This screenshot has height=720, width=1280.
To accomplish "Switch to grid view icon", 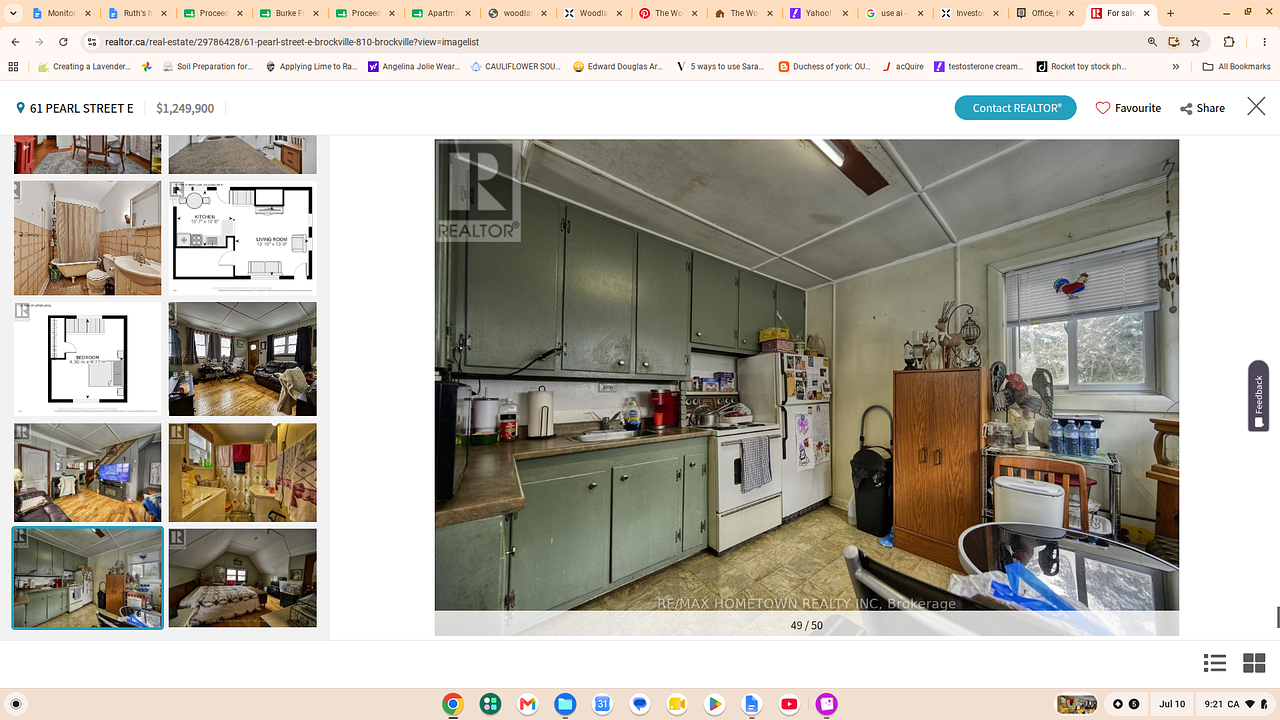I will click(1254, 663).
